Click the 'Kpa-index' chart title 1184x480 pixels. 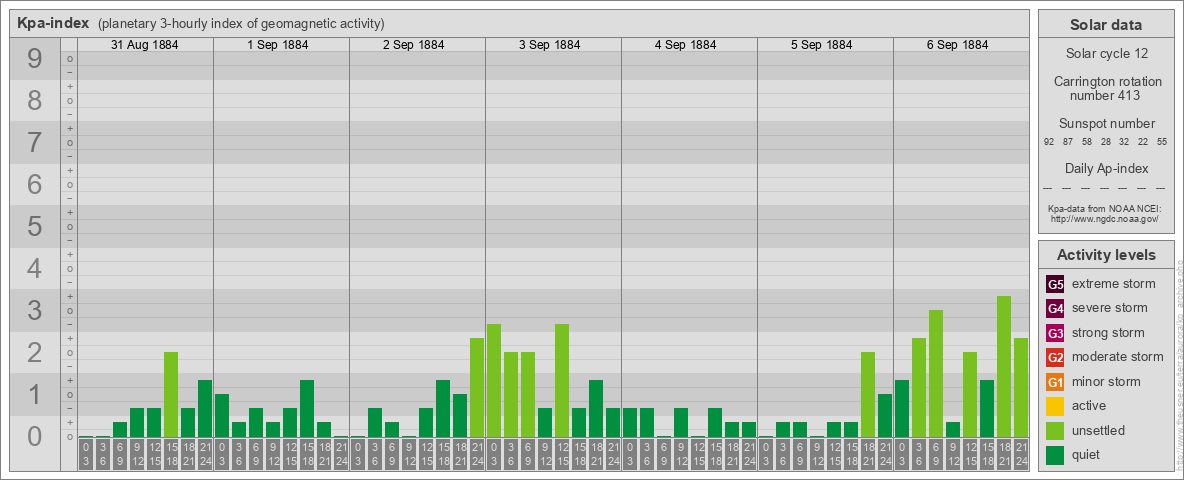[x=54, y=23]
